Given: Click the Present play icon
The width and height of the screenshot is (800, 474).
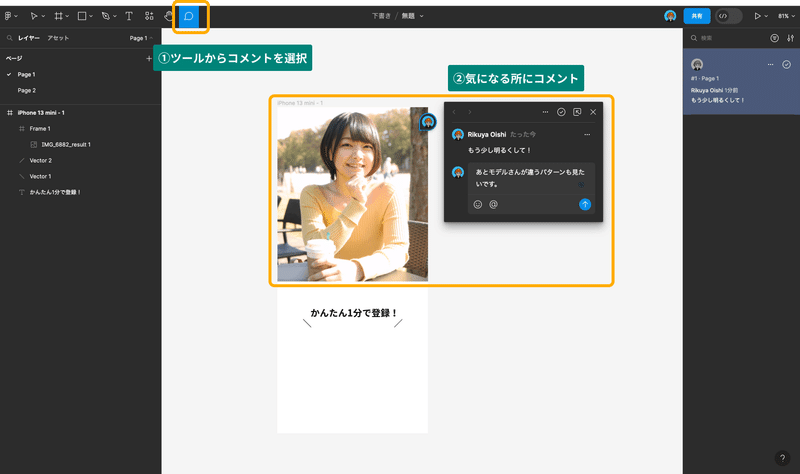Looking at the screenshot, I should coord(757,16).
